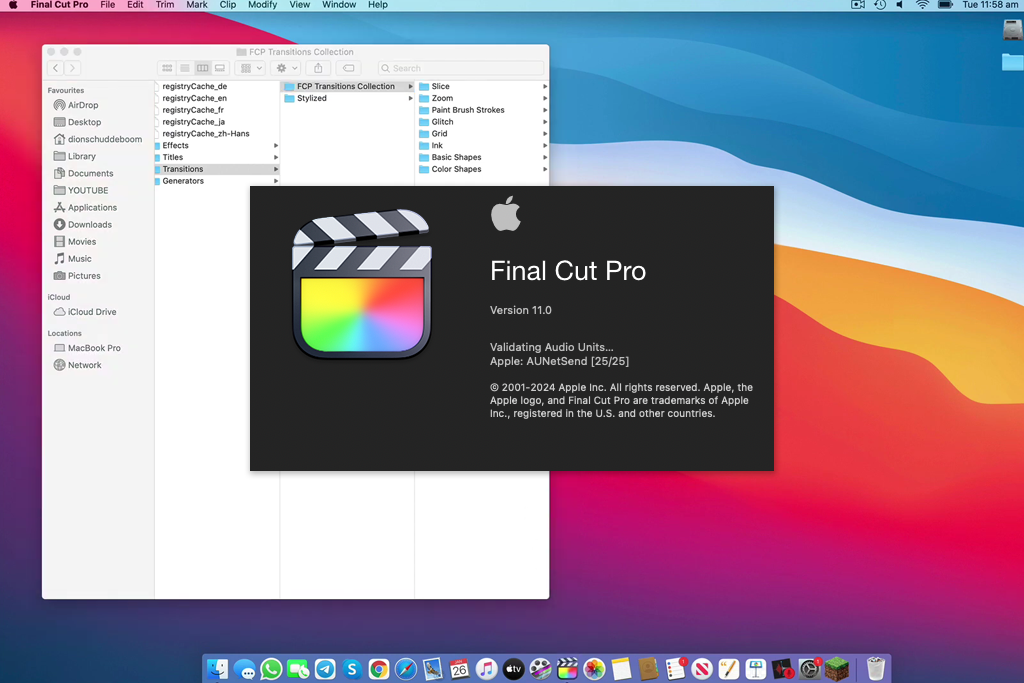
Task: Switch Finder to icon view
Action: [x=167, y=68]
